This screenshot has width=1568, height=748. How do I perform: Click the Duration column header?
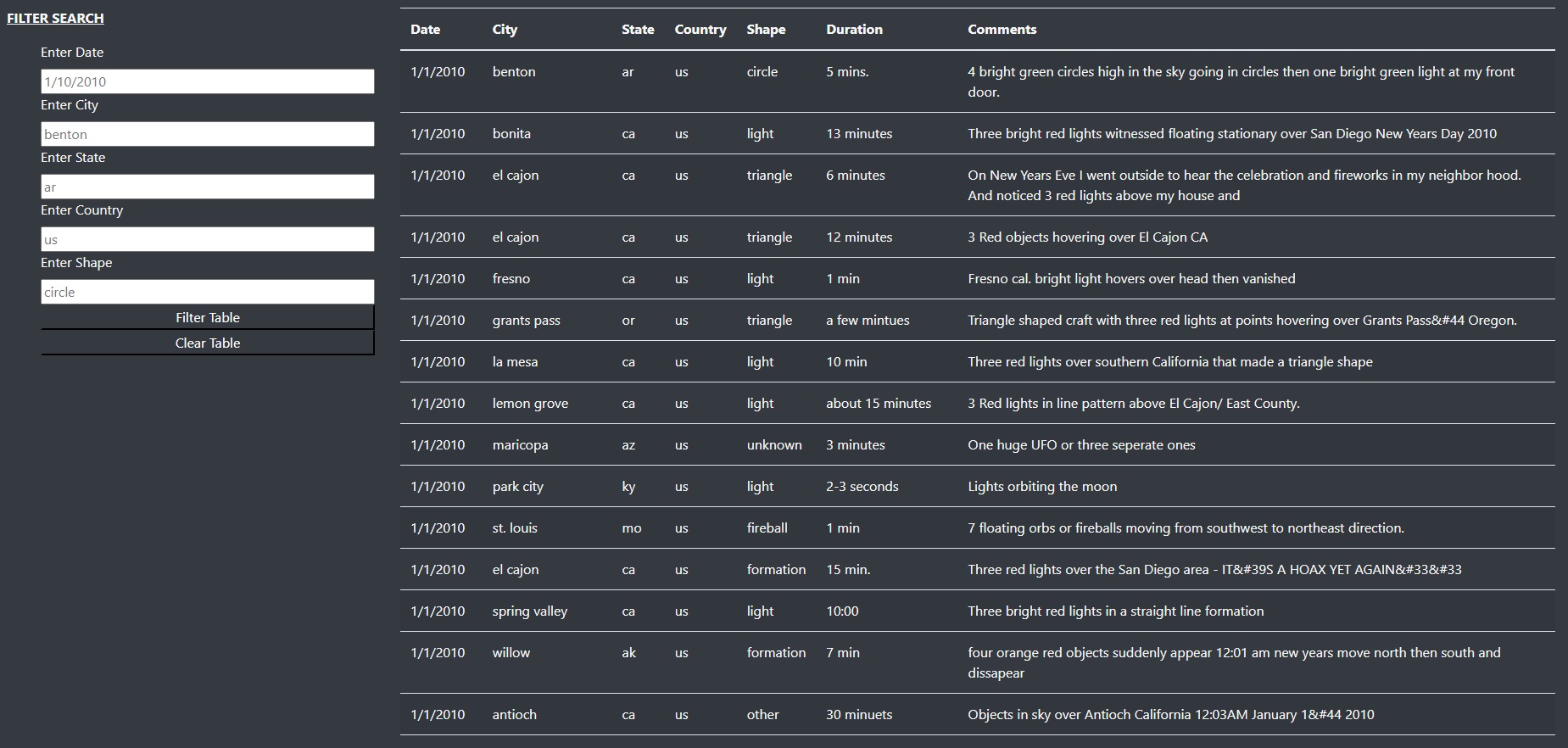[x=854, y=30]
